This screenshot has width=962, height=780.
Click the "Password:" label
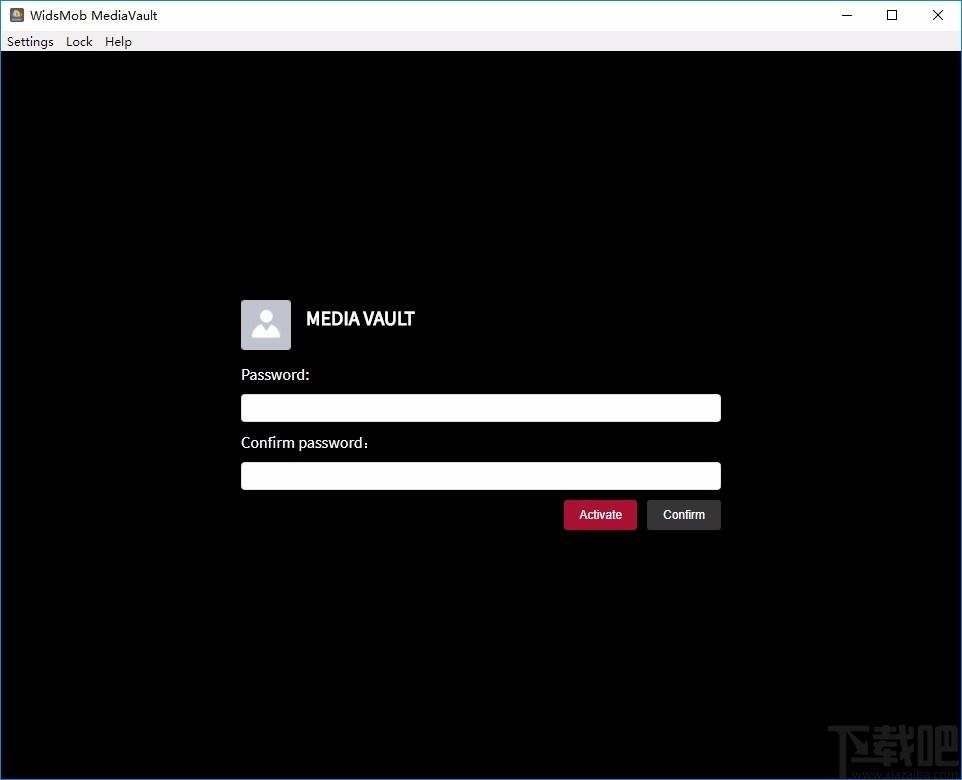tap(275, 375)
